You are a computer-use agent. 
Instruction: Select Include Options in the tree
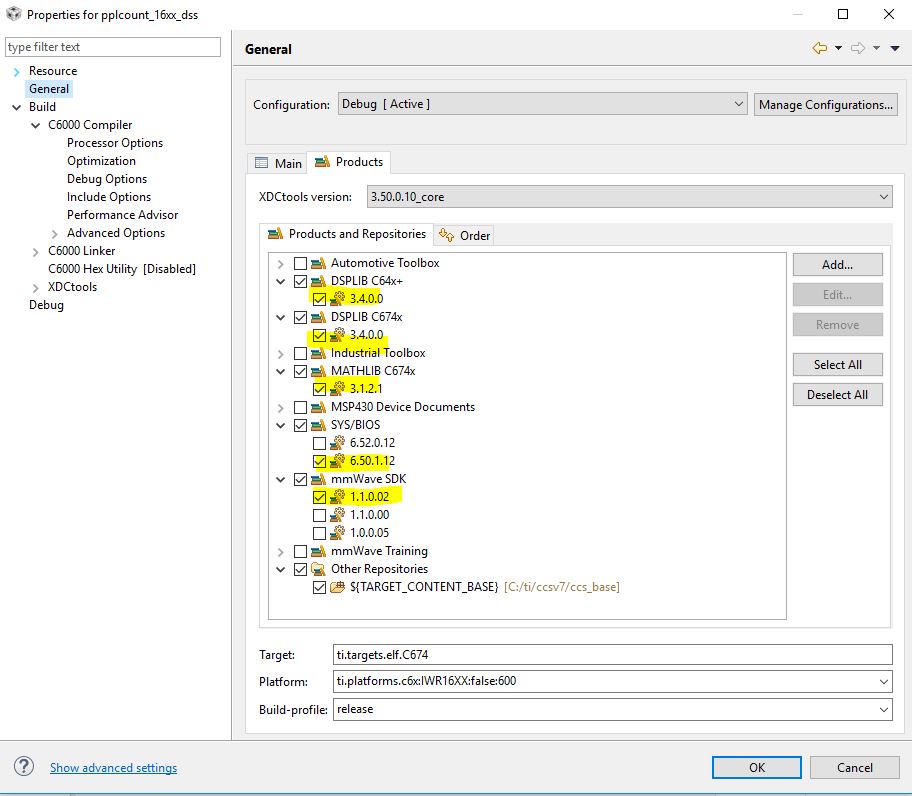click(x=109, y=197)
